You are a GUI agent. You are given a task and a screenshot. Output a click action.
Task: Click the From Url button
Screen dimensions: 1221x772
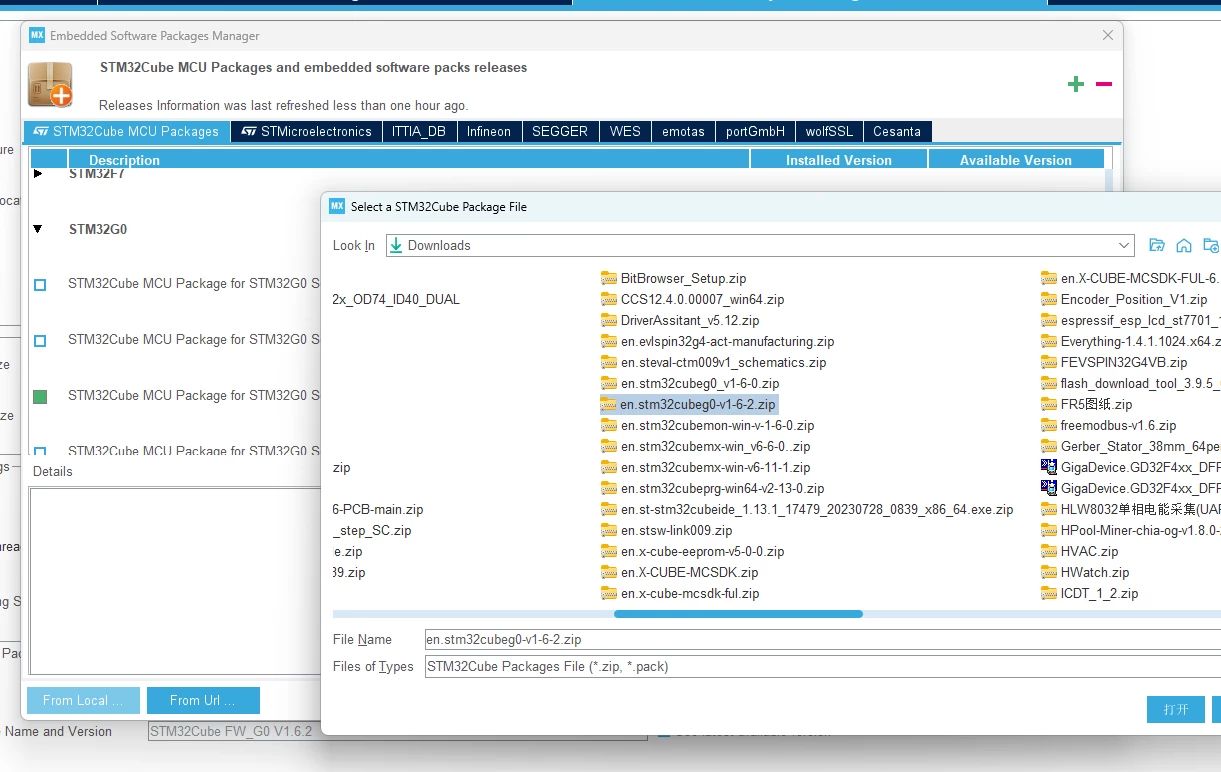pyautogui.click(x=203, y=700)
